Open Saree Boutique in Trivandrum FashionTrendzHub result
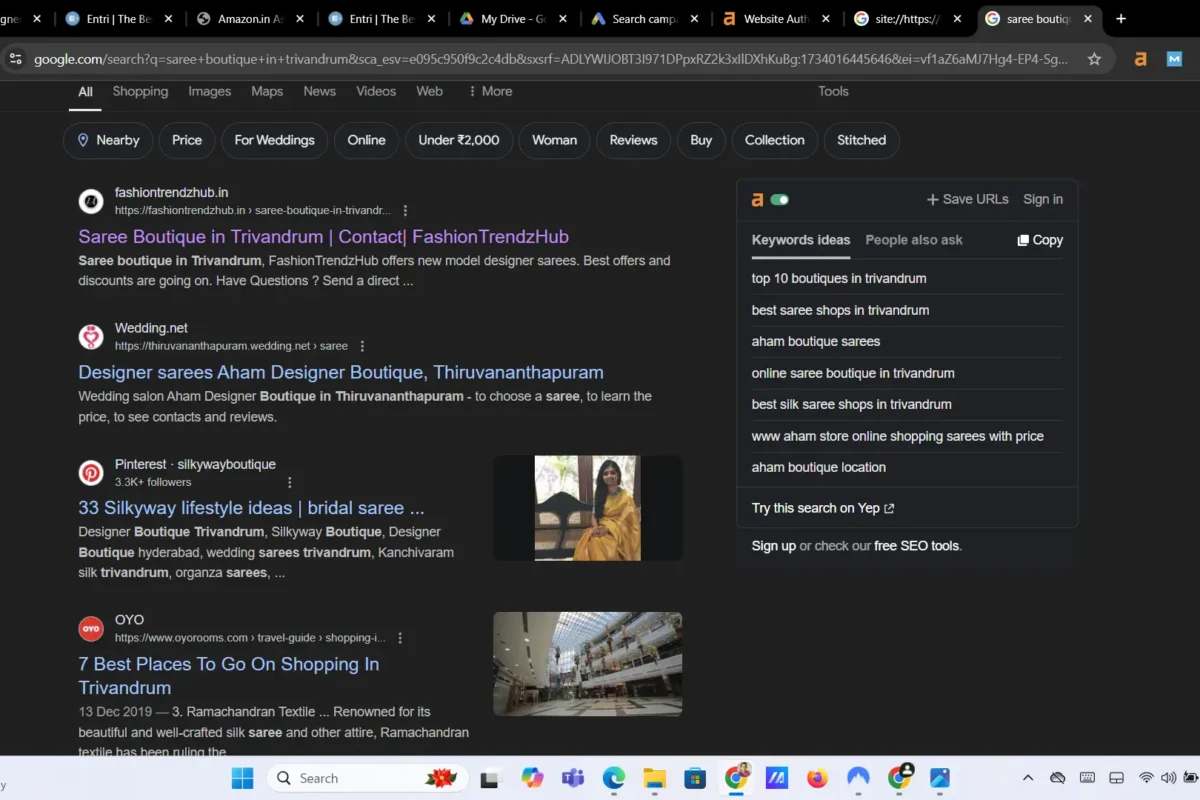Screen dimensions: 1200x800 [323, 237]
